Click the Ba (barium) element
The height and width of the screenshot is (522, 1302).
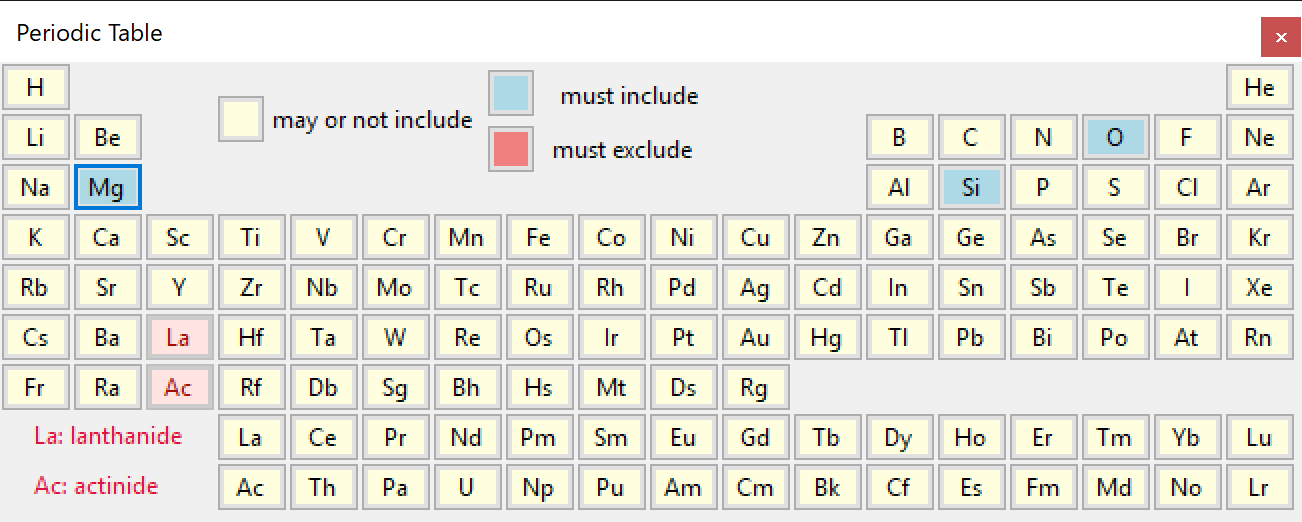[x=107, y=337]
